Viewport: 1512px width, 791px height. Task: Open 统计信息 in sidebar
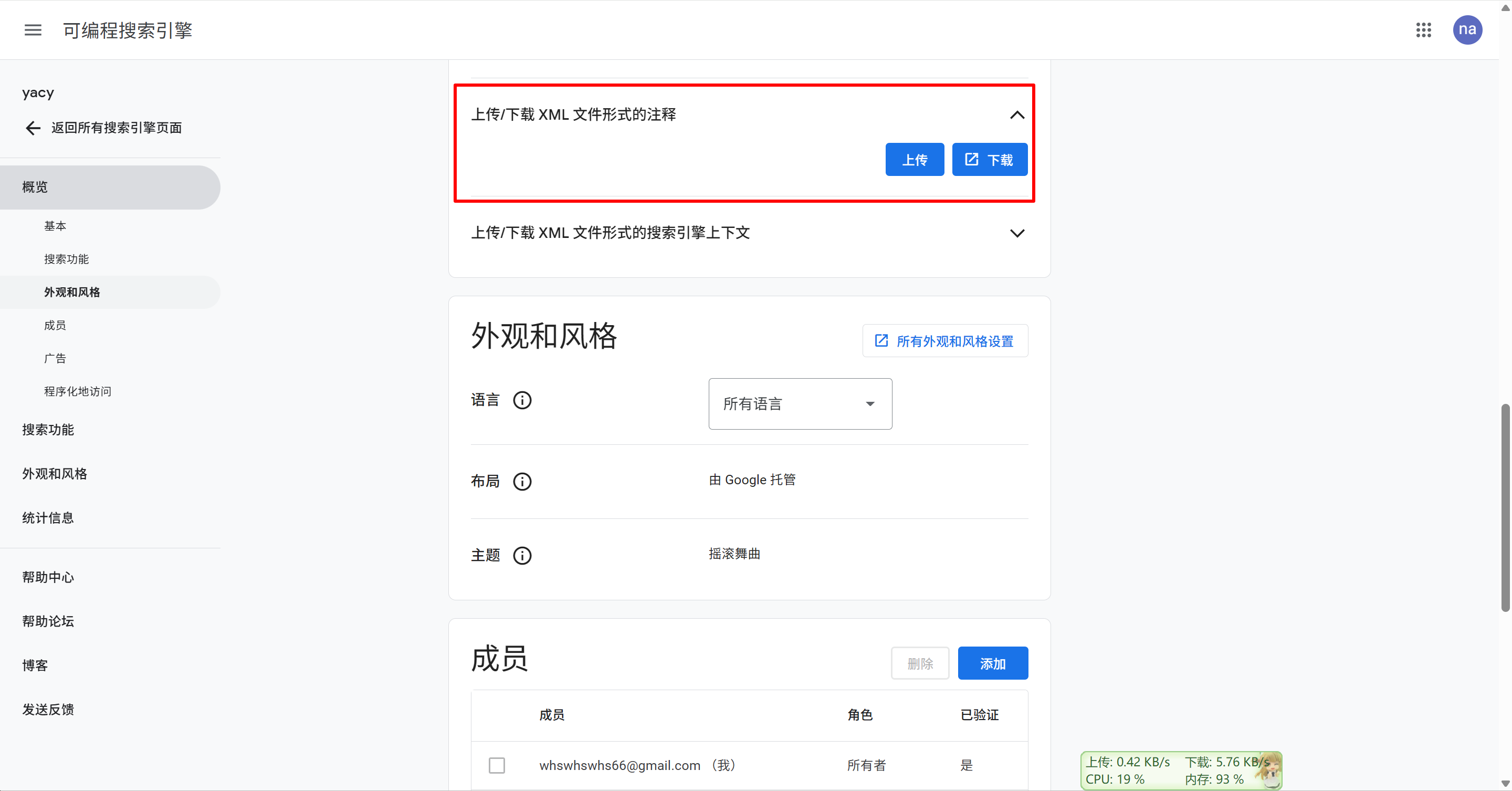[x=48, y=518]
